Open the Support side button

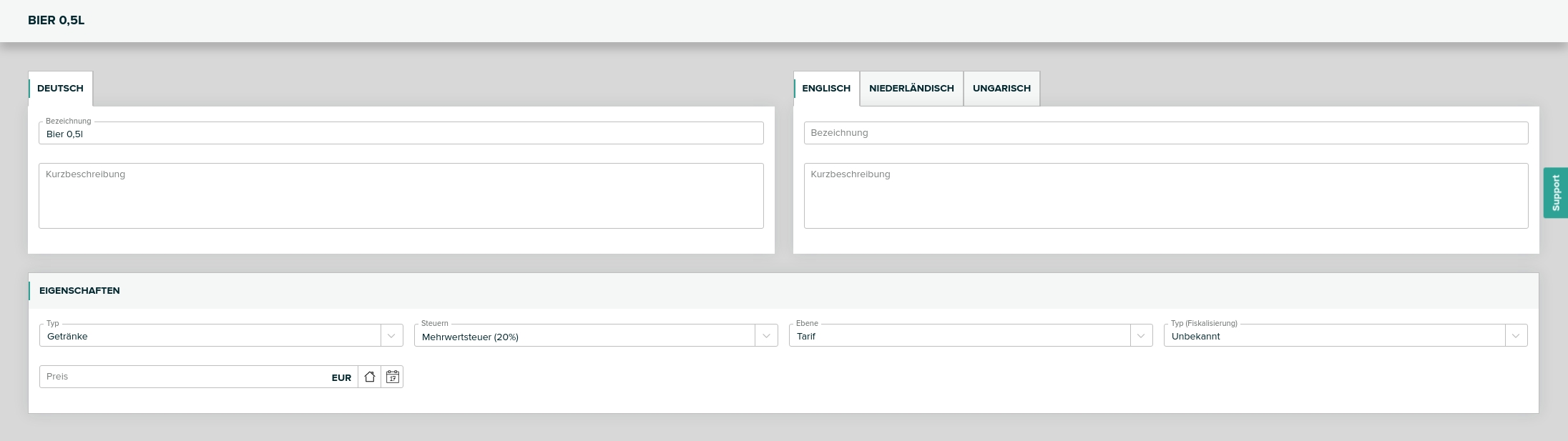pyautogui.click(x=1555, y=193)
